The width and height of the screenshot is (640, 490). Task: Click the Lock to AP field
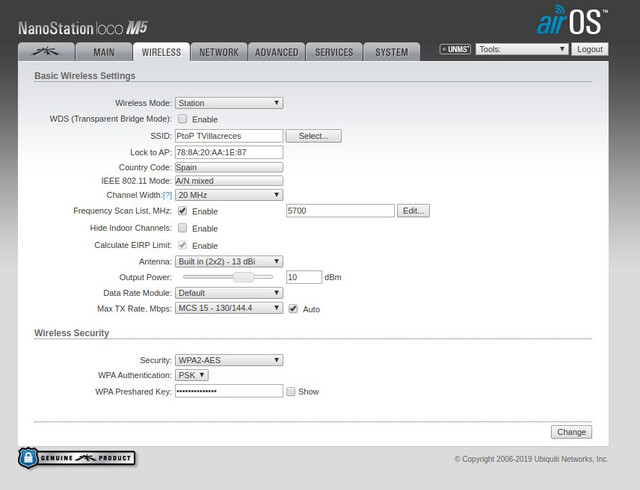tap(229, 152)
